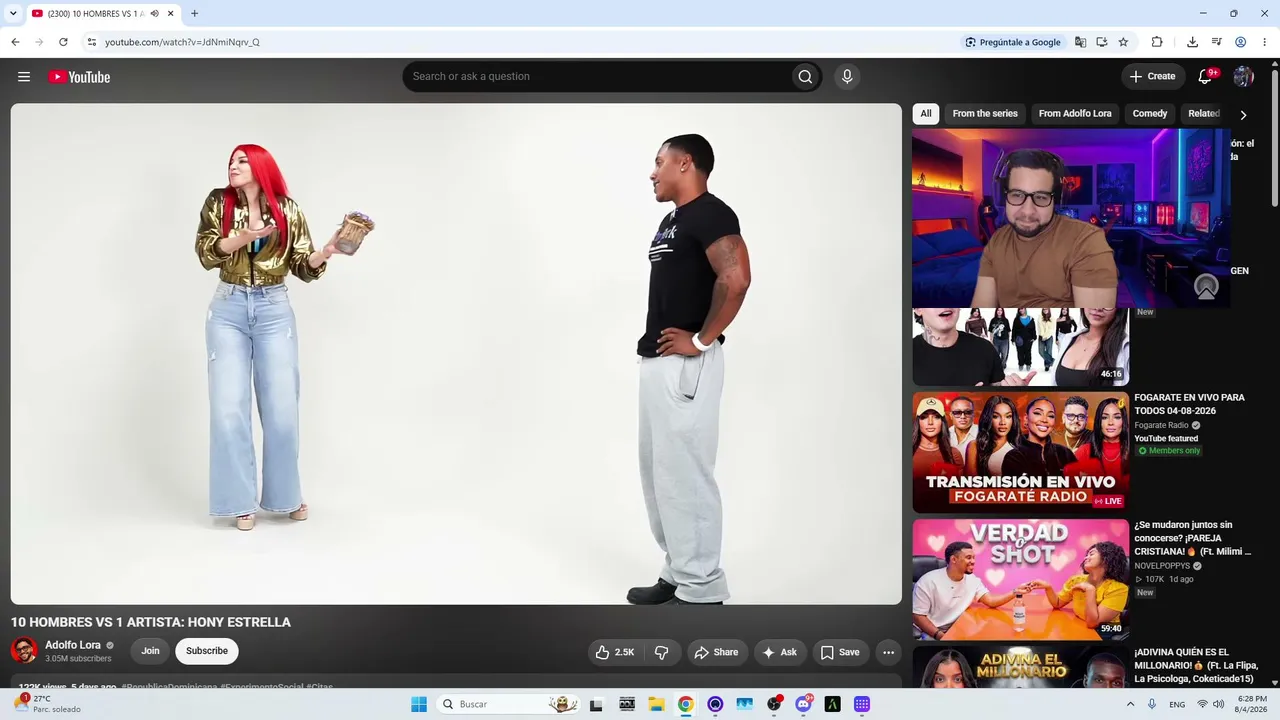Open a new browser tab
The width and height of the screenshot is (1280, 720).
click(194, 14)
